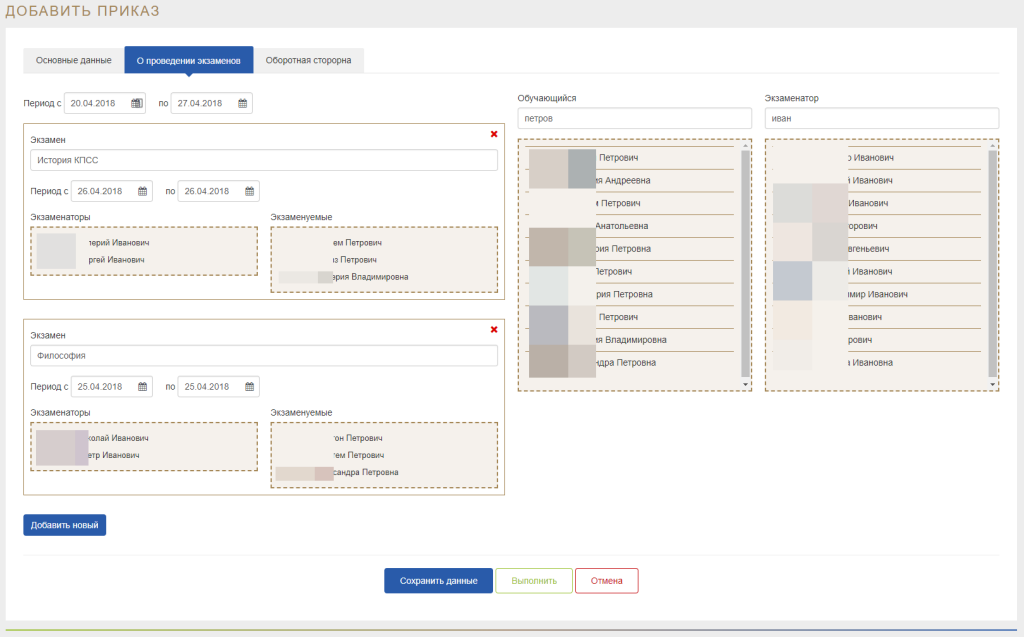Click Добавить новый button
The width and height of the screenshot is (1024, 637).
pyautogui.click(x=64, y=525)
